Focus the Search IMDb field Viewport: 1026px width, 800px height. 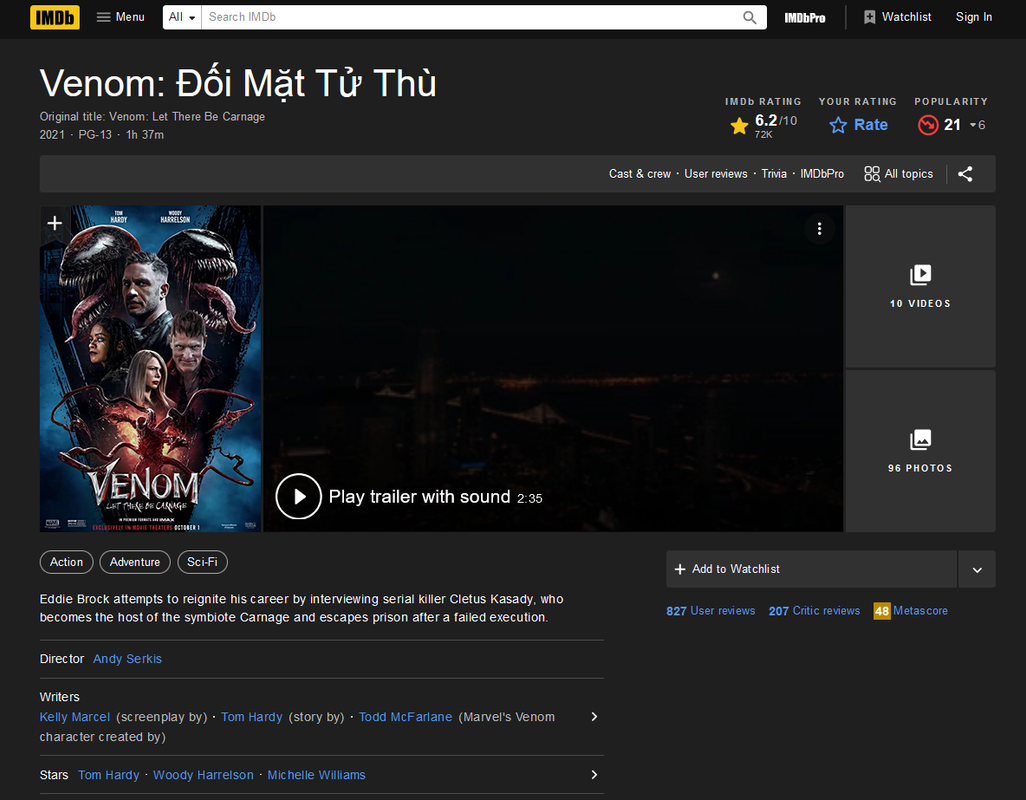tap(471, 17)
